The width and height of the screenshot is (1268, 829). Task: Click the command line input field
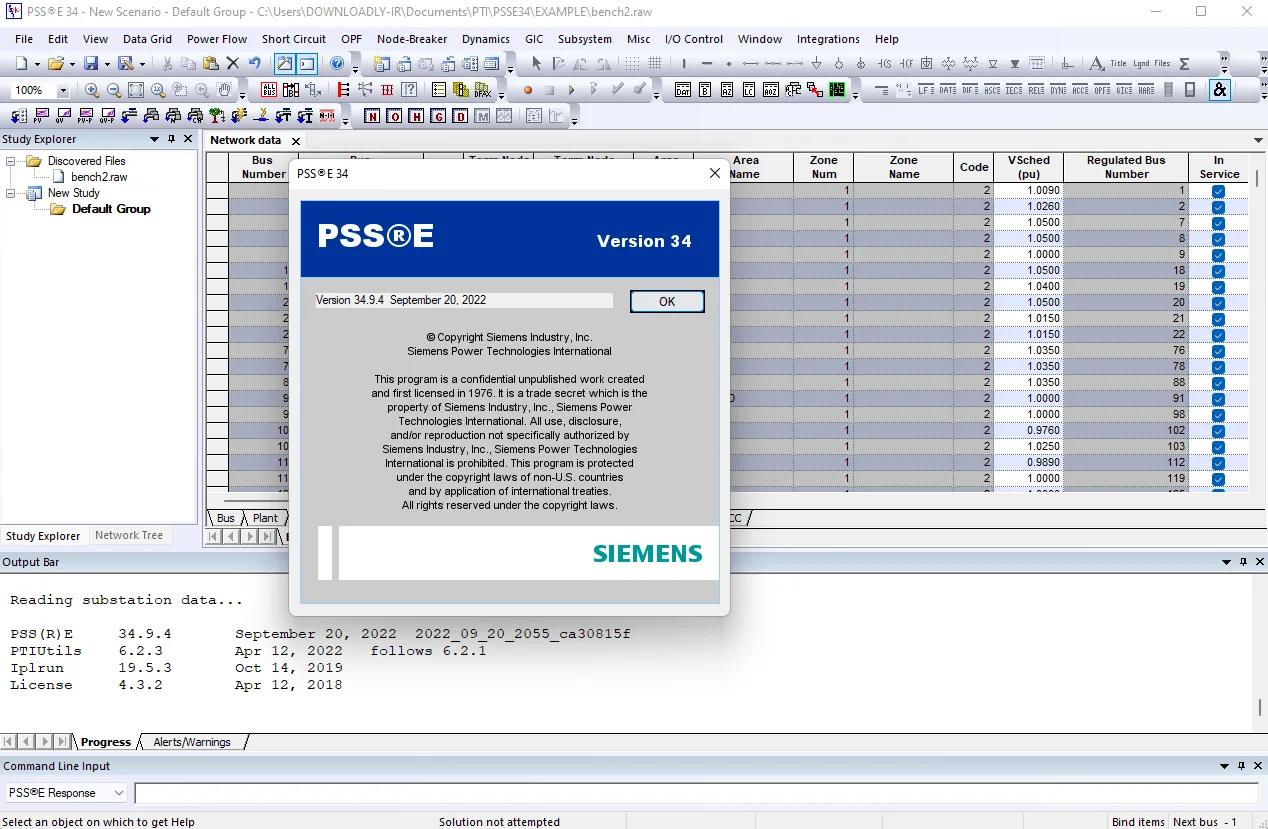(x=696, y=793)
